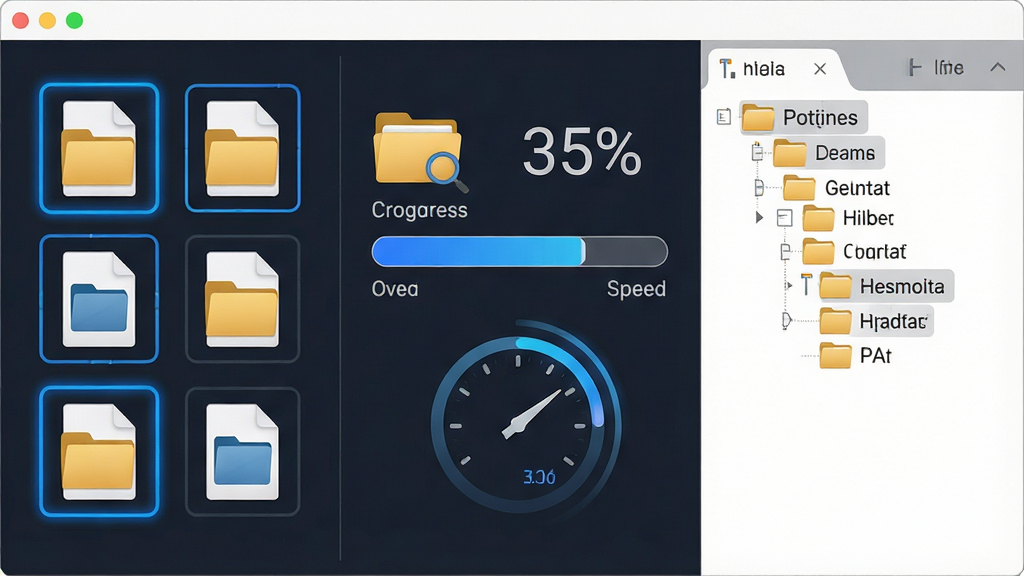1024x576 pixels.
Task: Click the folder icon beside Gelntat
Action: tap(799, 188)
